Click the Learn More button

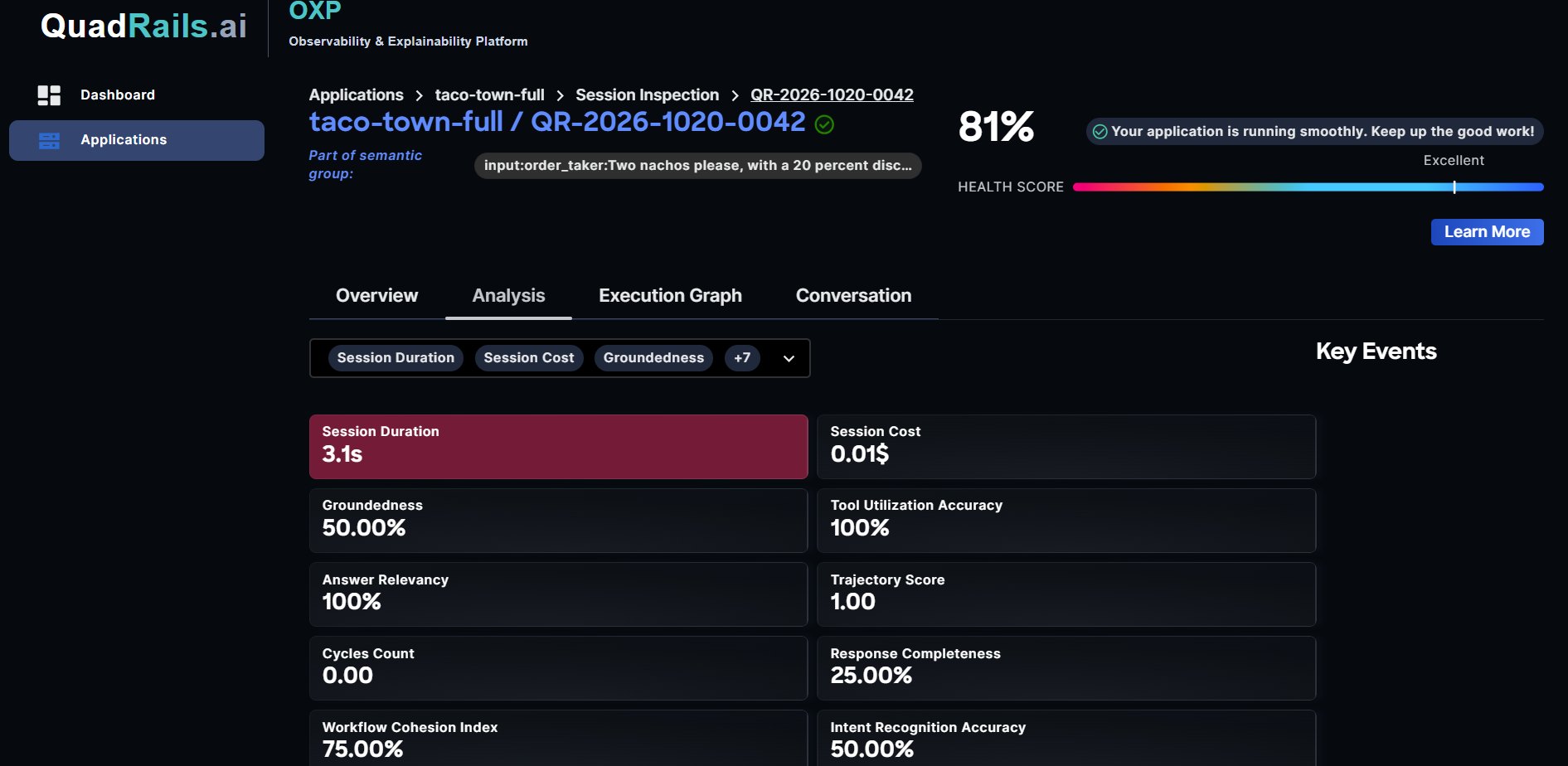(x=1487, y=232)
